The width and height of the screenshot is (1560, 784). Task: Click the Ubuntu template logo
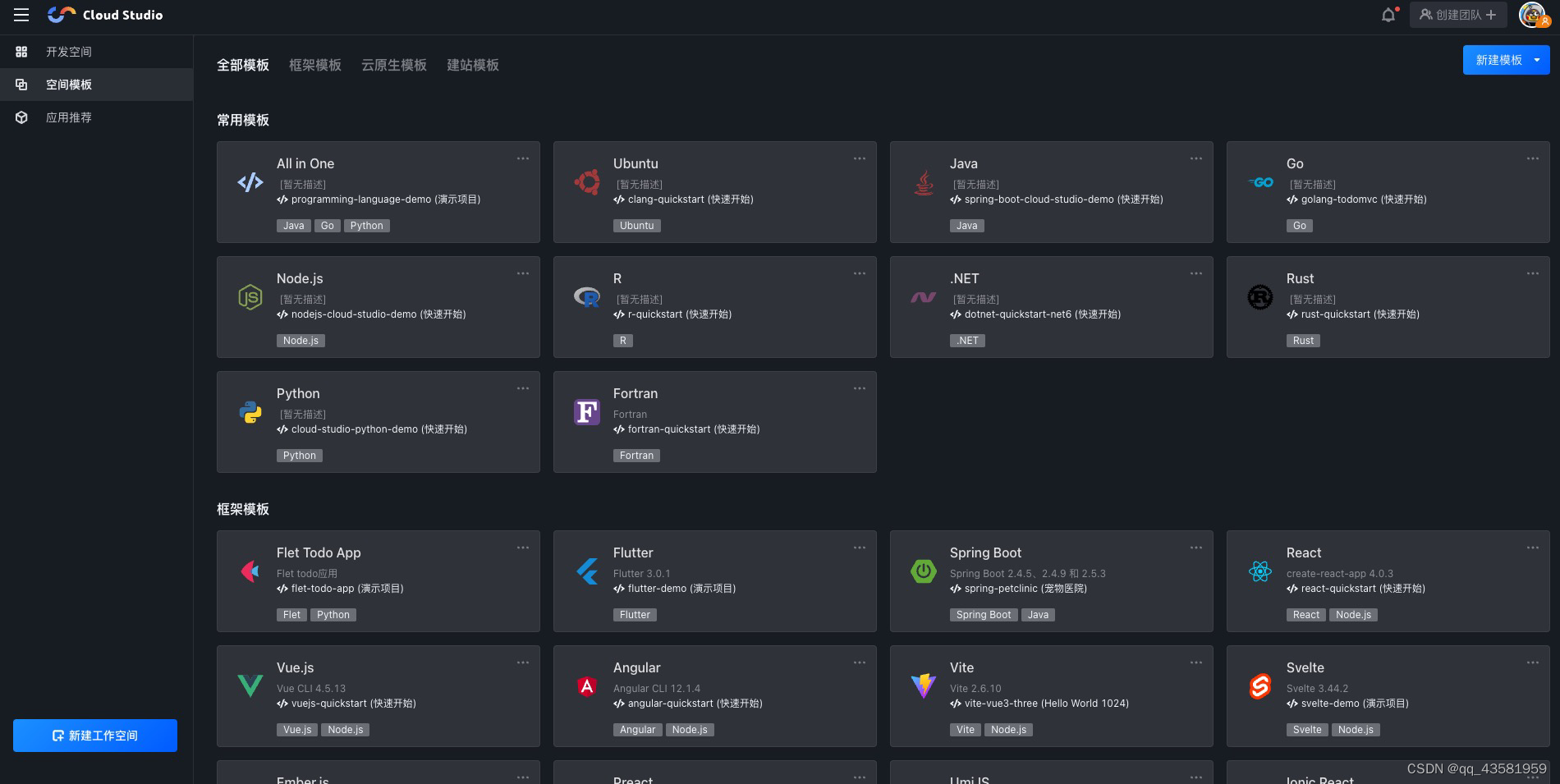[587, 182]
